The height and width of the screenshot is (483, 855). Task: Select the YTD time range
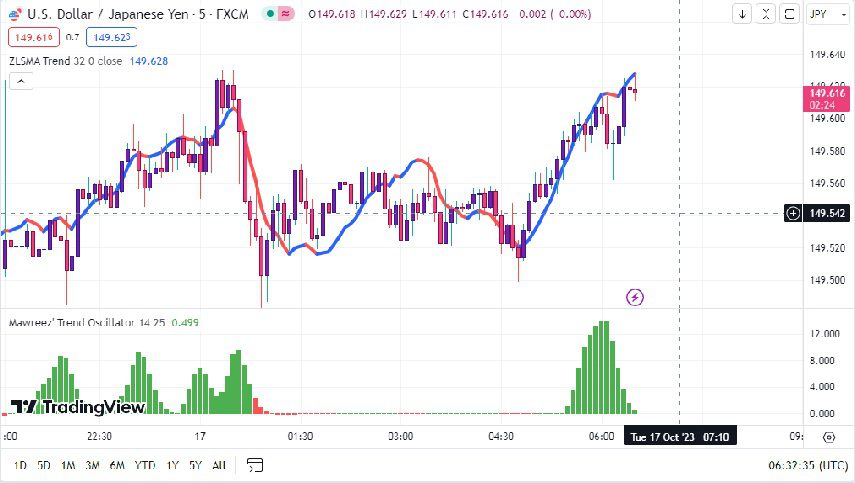[144, 465]
